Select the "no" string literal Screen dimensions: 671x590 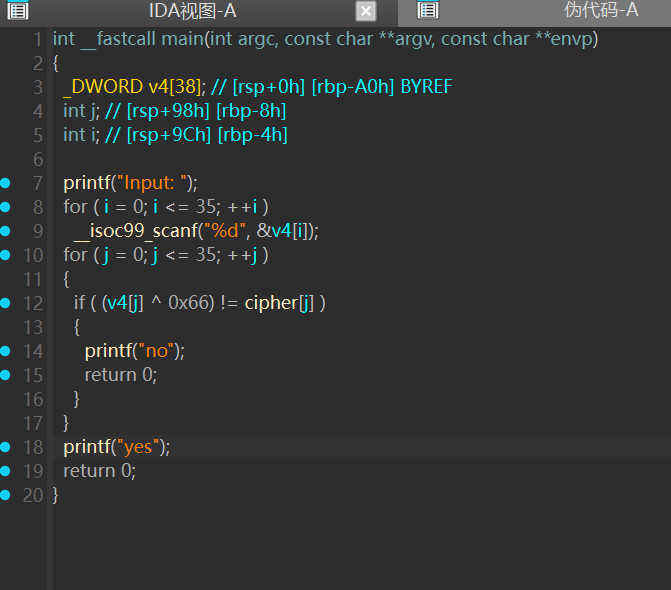pyautogui.click(x=156, y=351)
